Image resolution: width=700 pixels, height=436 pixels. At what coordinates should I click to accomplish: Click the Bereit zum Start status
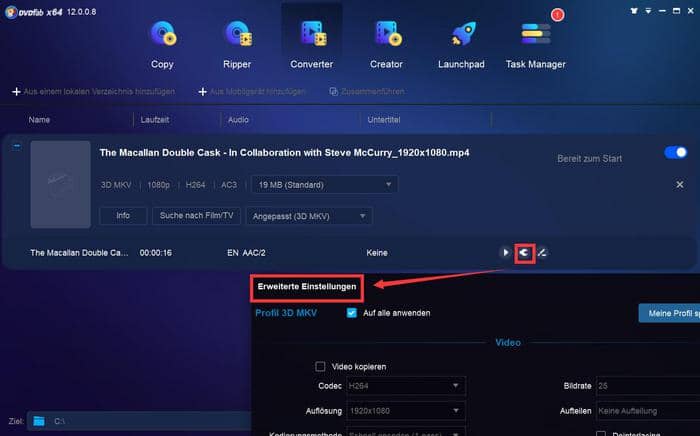[x=589, y=158]
